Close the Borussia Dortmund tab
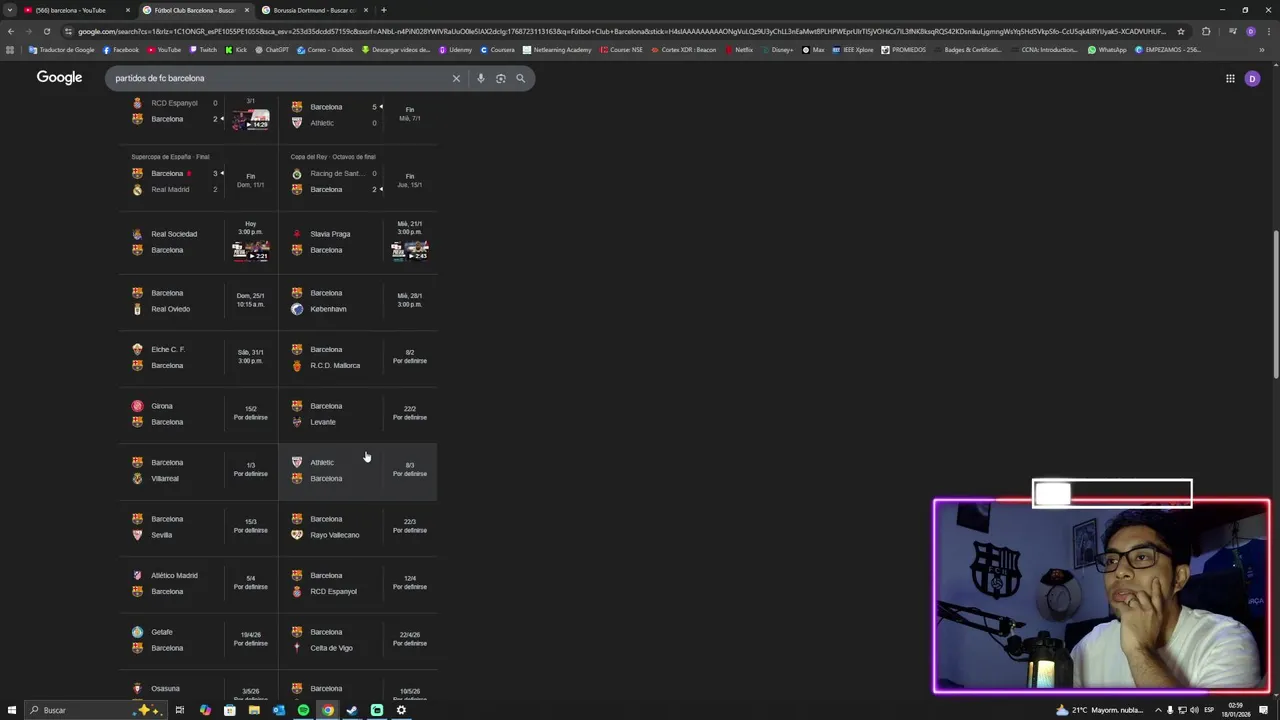Image resolution: width=1280 pixels, height=720 pixels. pos(366,10)
